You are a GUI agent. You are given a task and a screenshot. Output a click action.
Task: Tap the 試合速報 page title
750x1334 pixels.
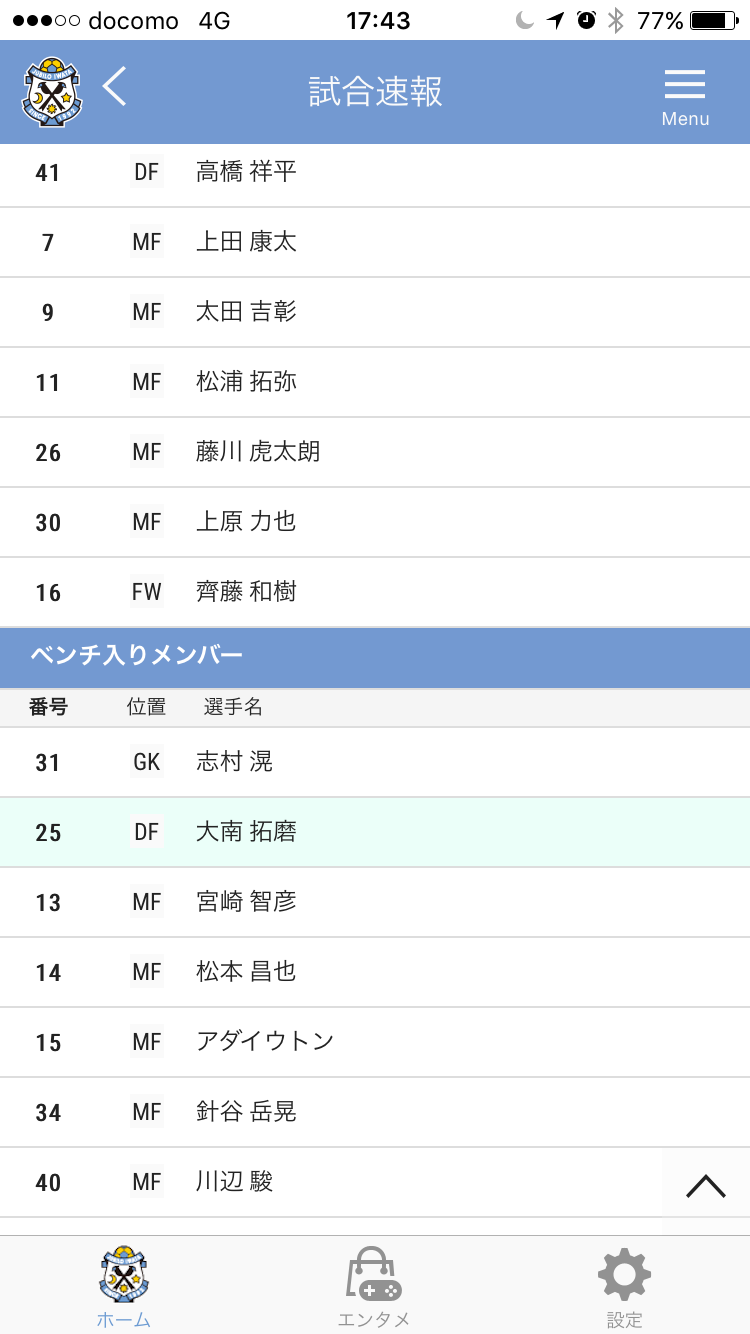(375, 92)
